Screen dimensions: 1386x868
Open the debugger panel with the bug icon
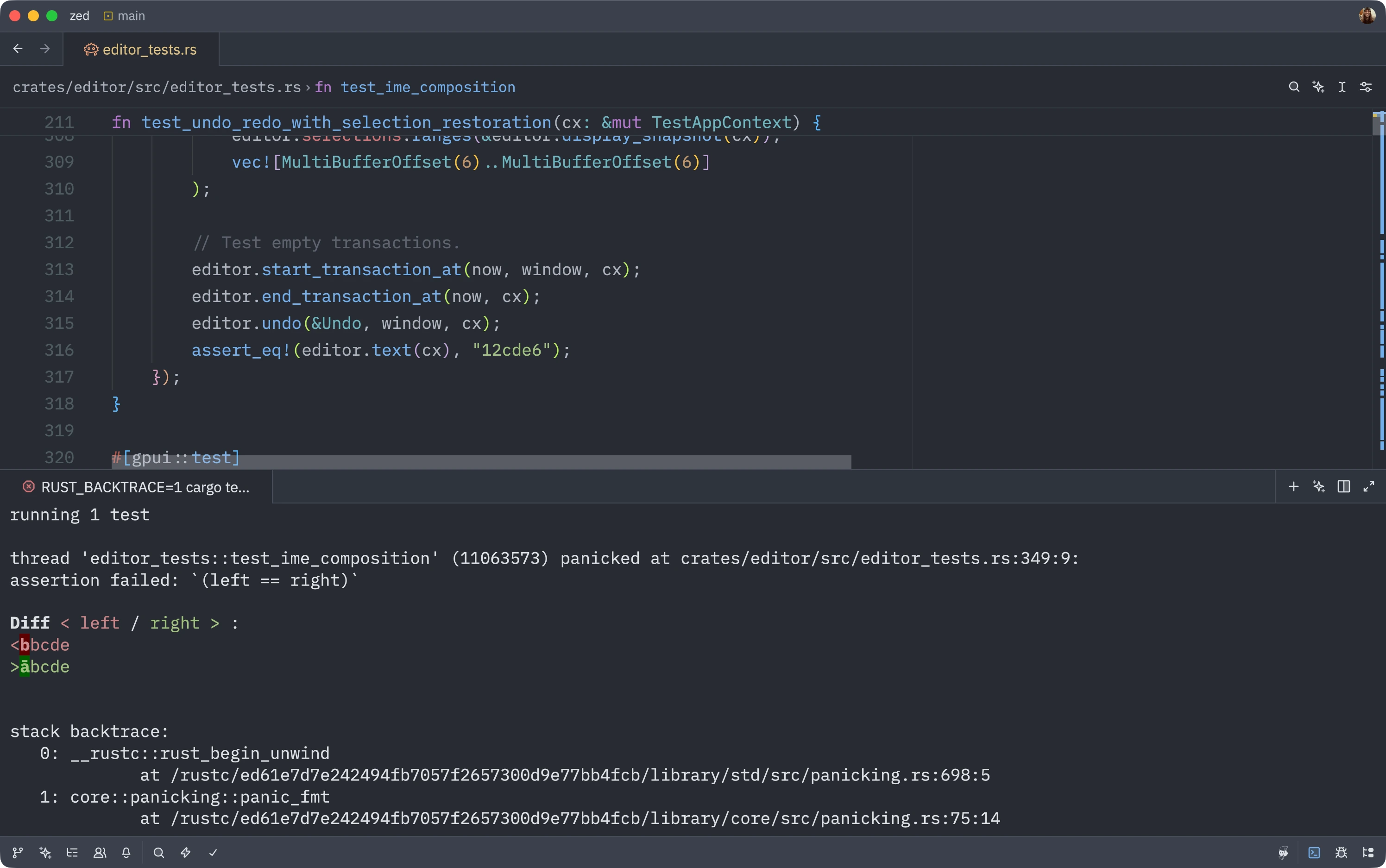(1342, 853)
